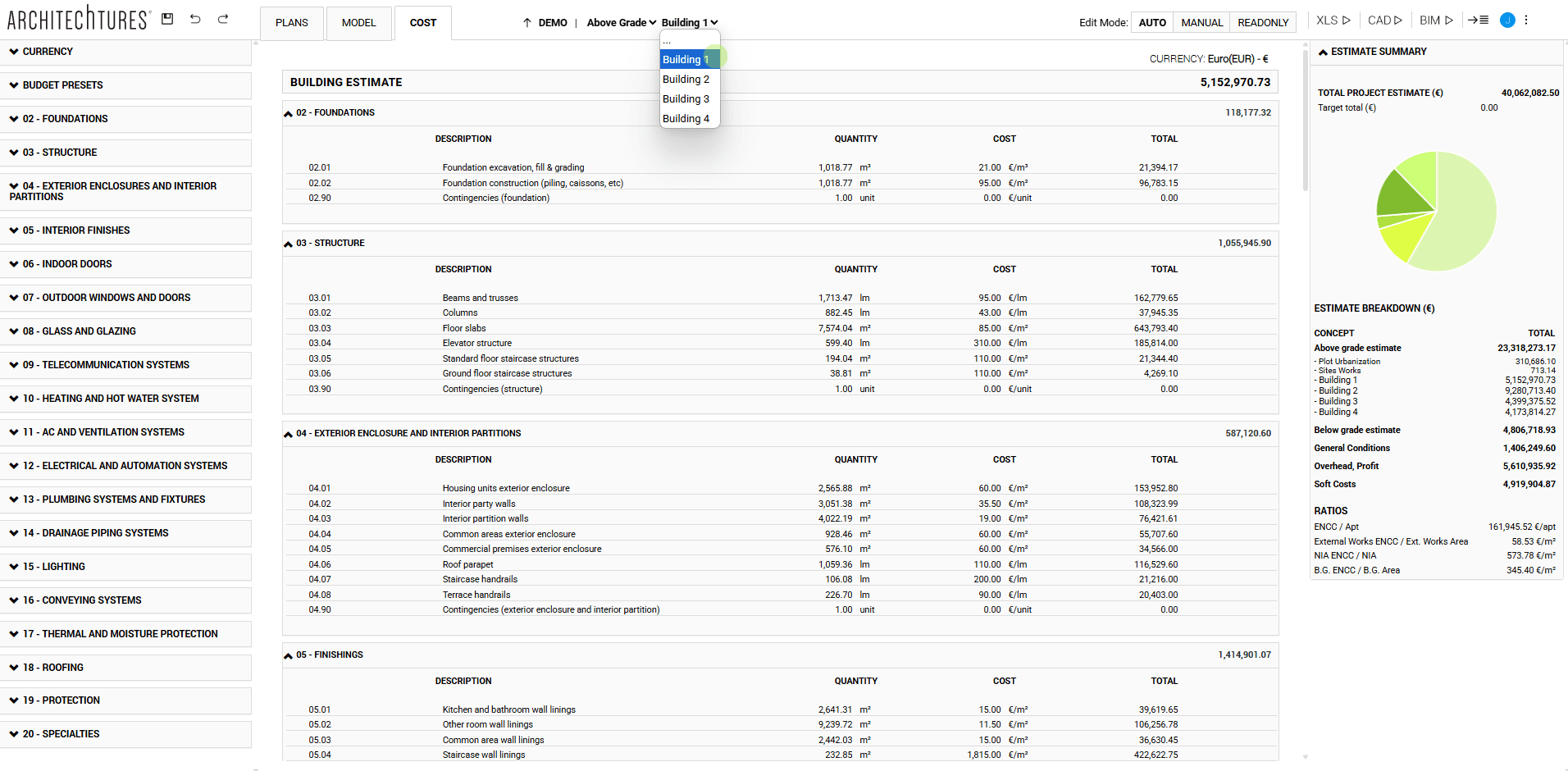Click the Target total value field

[x=1489, y=107]
